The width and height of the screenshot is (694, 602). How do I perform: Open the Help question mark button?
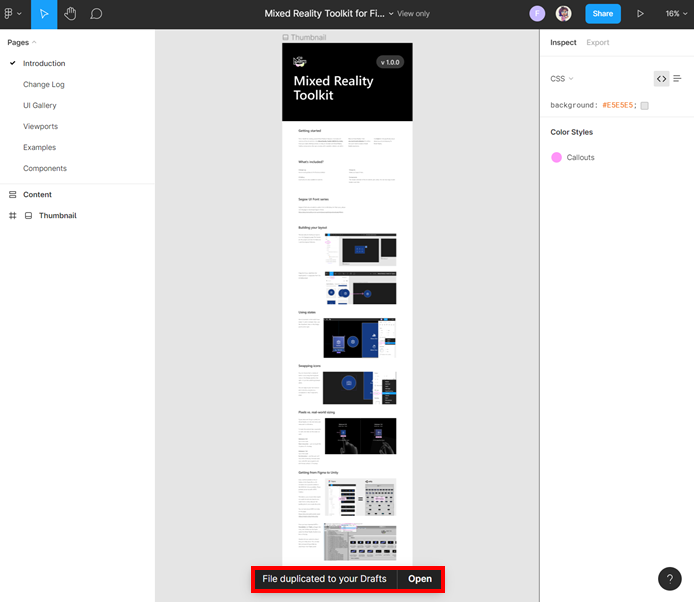pyautogui.click(x=670, y=579)
